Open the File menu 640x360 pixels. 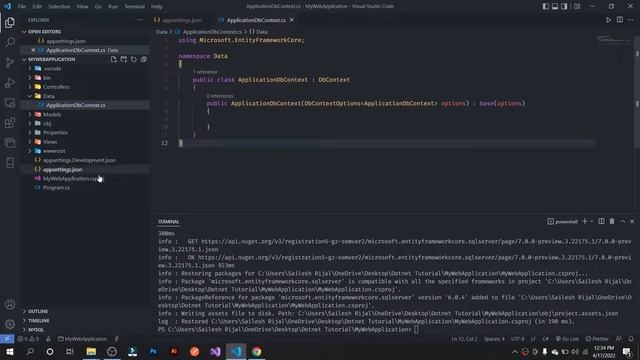(22, 6)
